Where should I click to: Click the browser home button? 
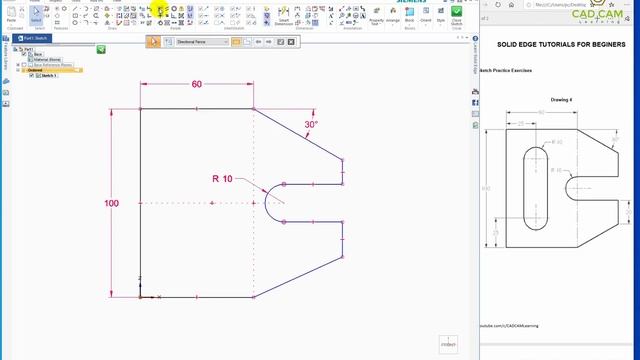click(511, 5)
